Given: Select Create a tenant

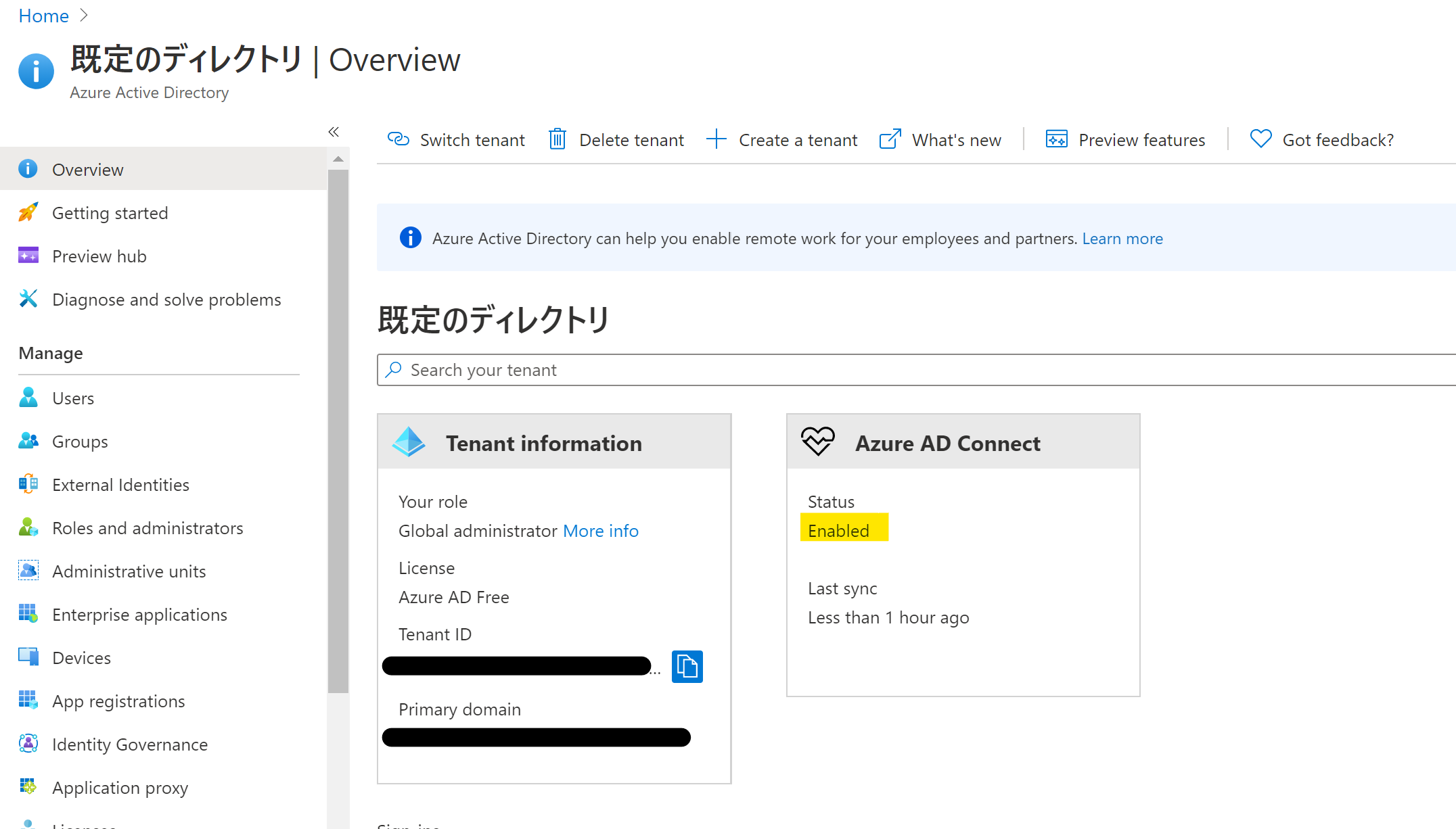Looking at the screenshot, I should tap(798, 139).
